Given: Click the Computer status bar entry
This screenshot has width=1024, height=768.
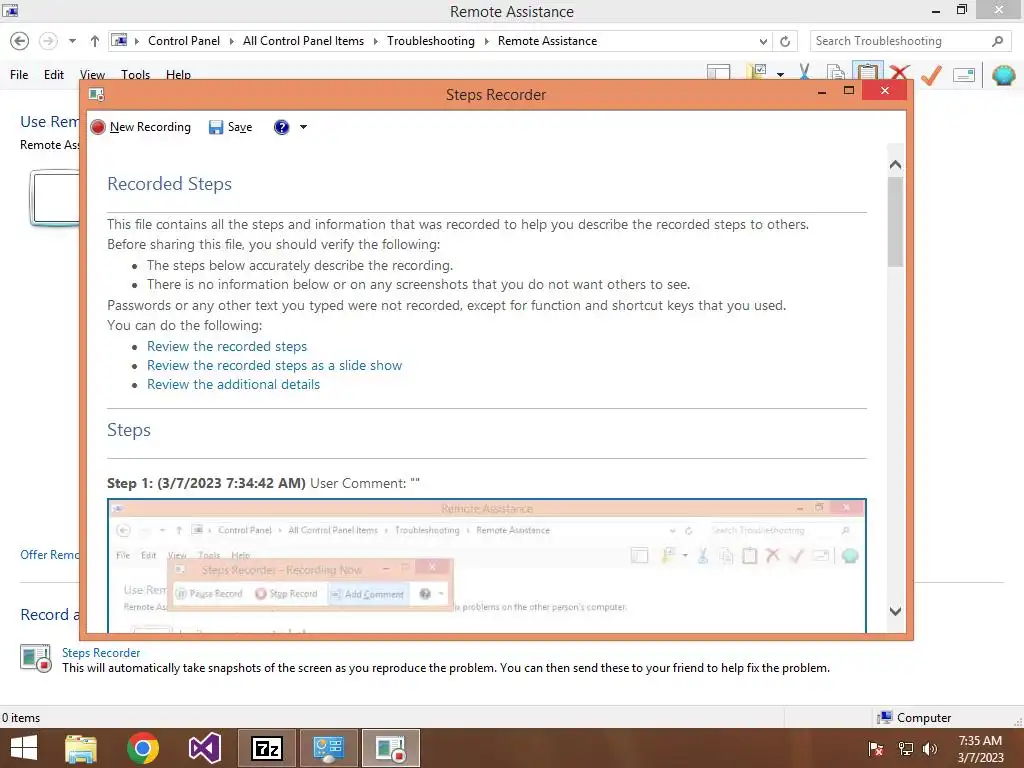Looking at the screenshot, I should pyautogui.click(x=914, y=717).
